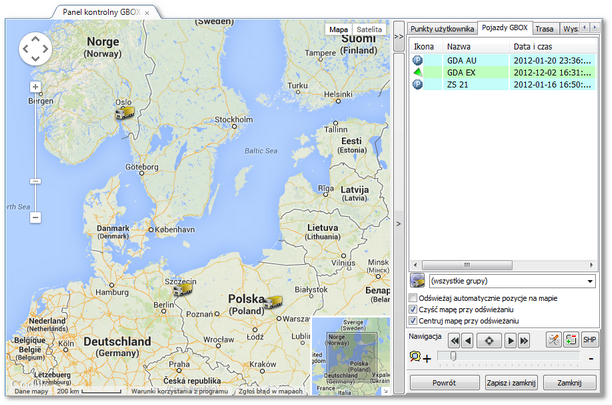Step to the previous position arrow
Screen dimensions: 612x405
tap(468, 341)
